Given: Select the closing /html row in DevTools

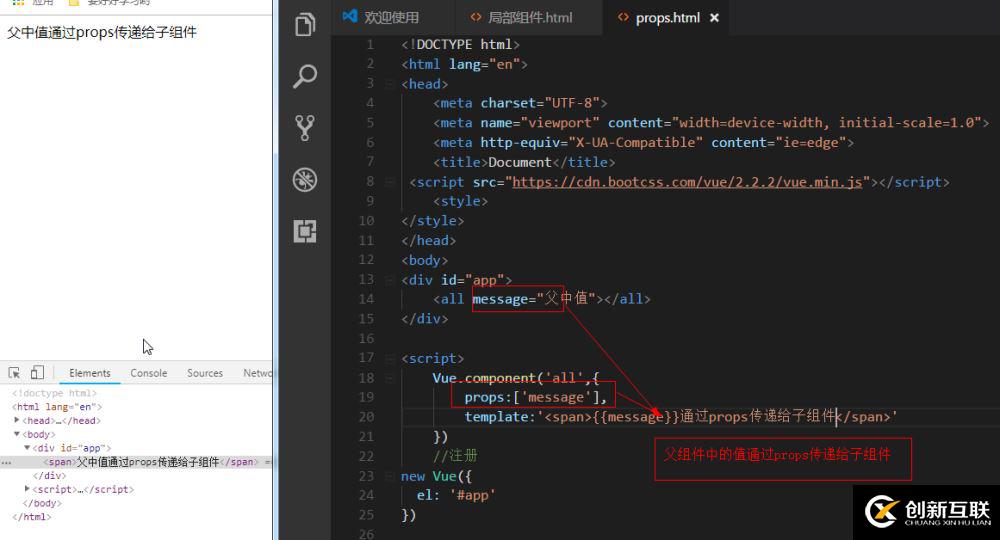Looking at the screenshot, I should pyautogui.click(x=31, y=517).
